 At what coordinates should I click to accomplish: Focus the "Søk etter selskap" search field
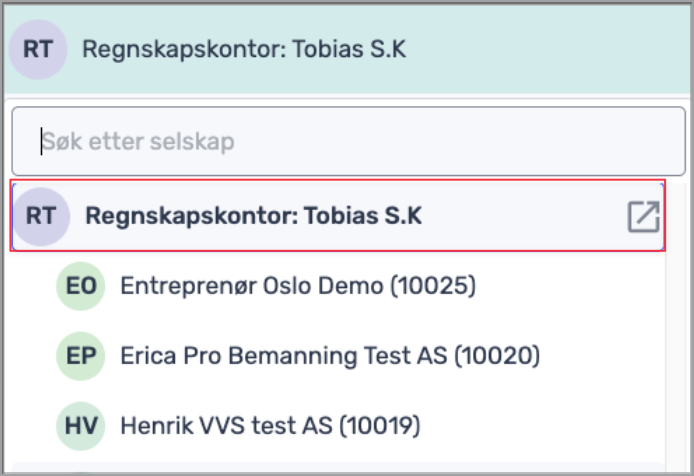(340, 142)
